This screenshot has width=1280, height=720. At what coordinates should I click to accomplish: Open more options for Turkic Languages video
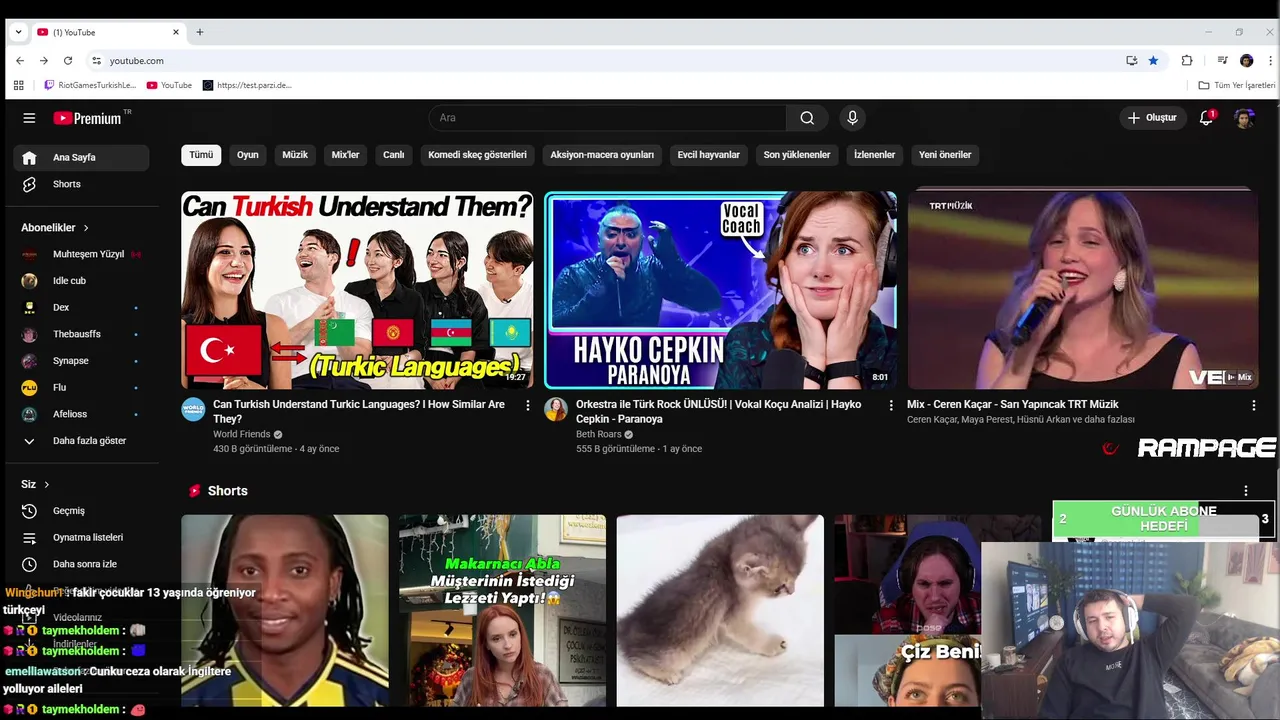coord(528,405)
